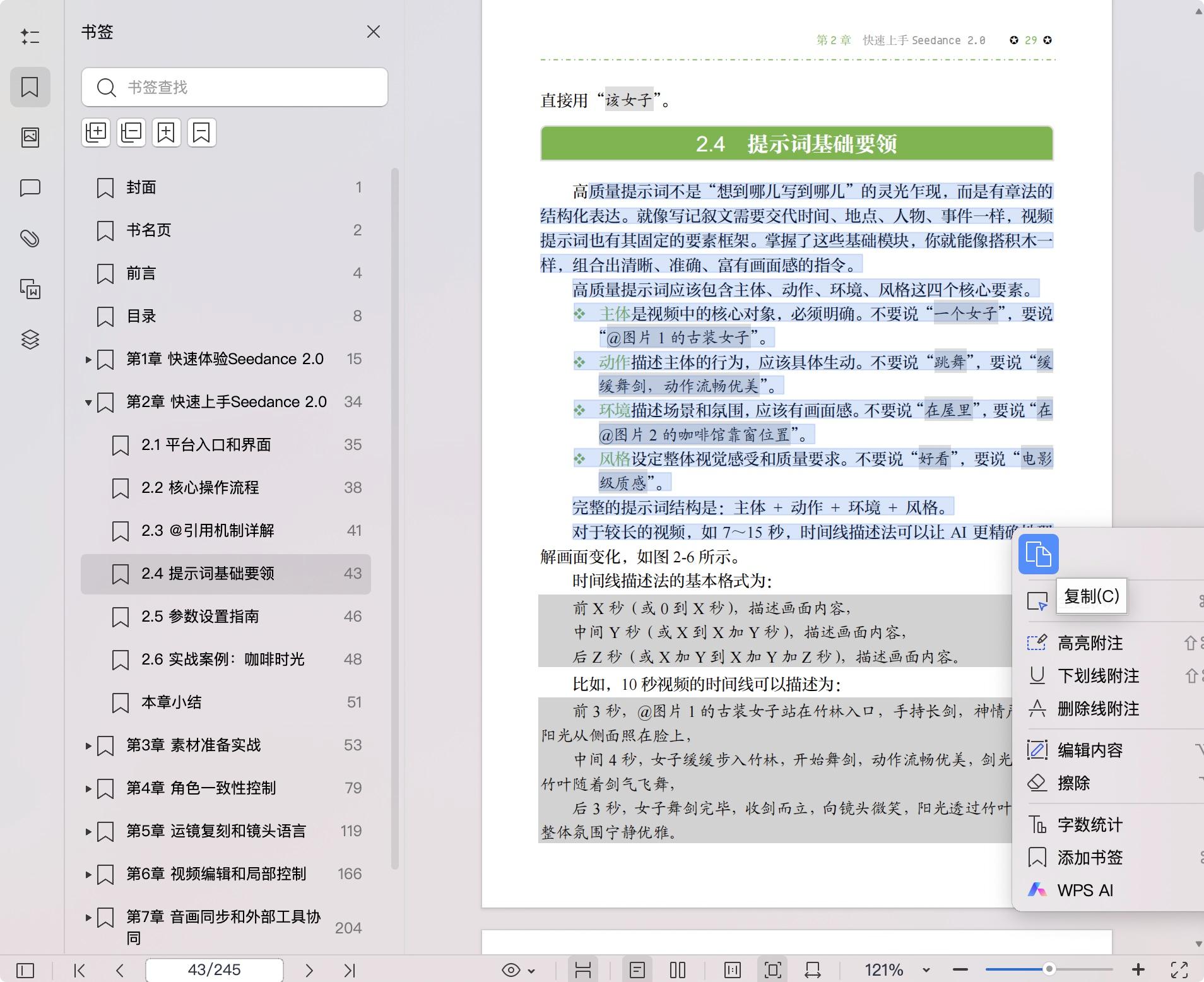The image size is (1204, 982).
Task: Expand 第4章 角色一致性控制
Action: 88,789
